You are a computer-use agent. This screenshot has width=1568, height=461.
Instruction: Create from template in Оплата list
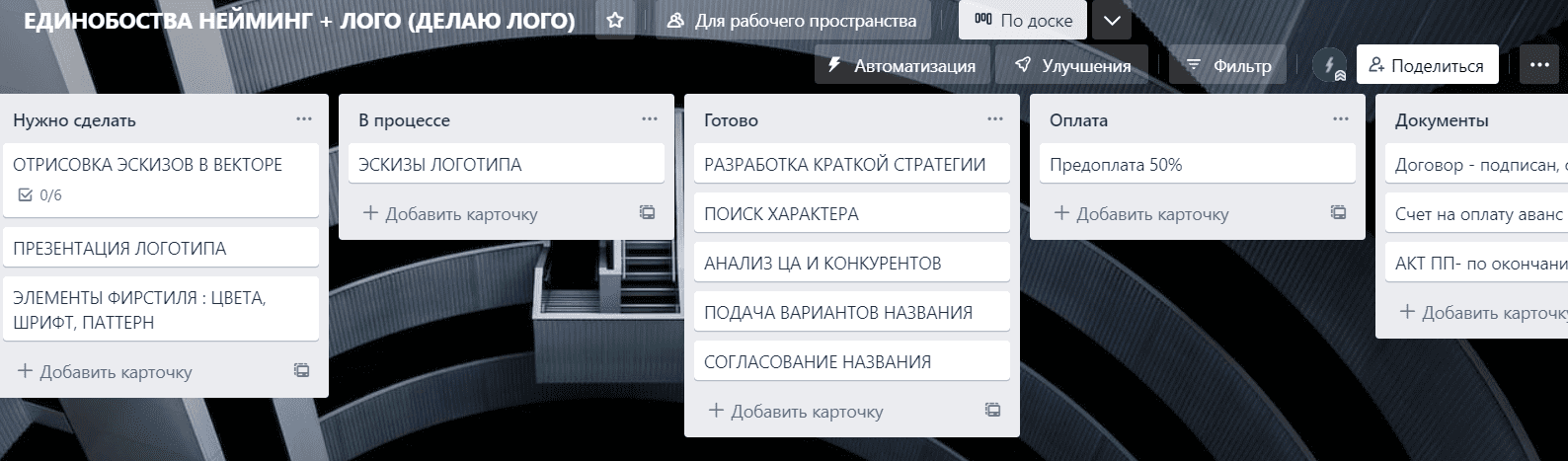[x=1338, y=212]
